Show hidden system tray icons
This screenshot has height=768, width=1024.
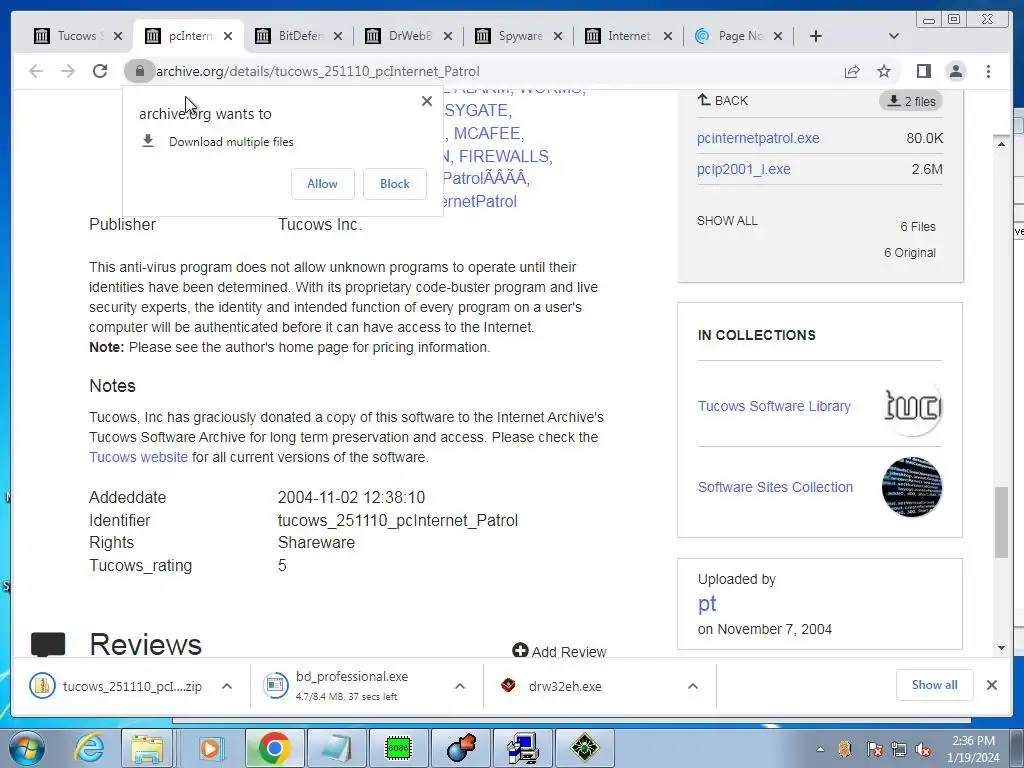click(820, 749)
